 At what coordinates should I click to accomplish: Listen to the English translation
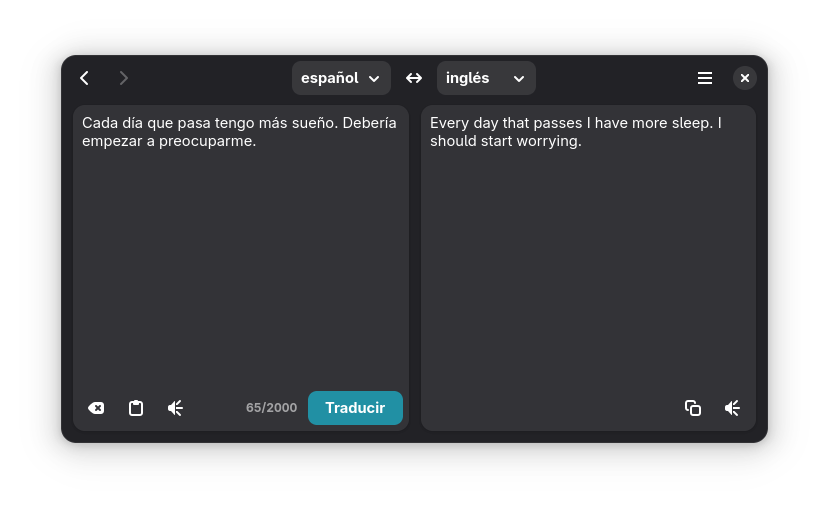(732, 408)
